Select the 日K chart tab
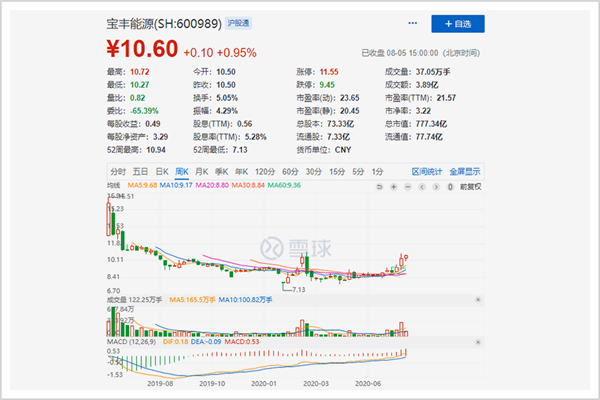 (x=162, y=171)
